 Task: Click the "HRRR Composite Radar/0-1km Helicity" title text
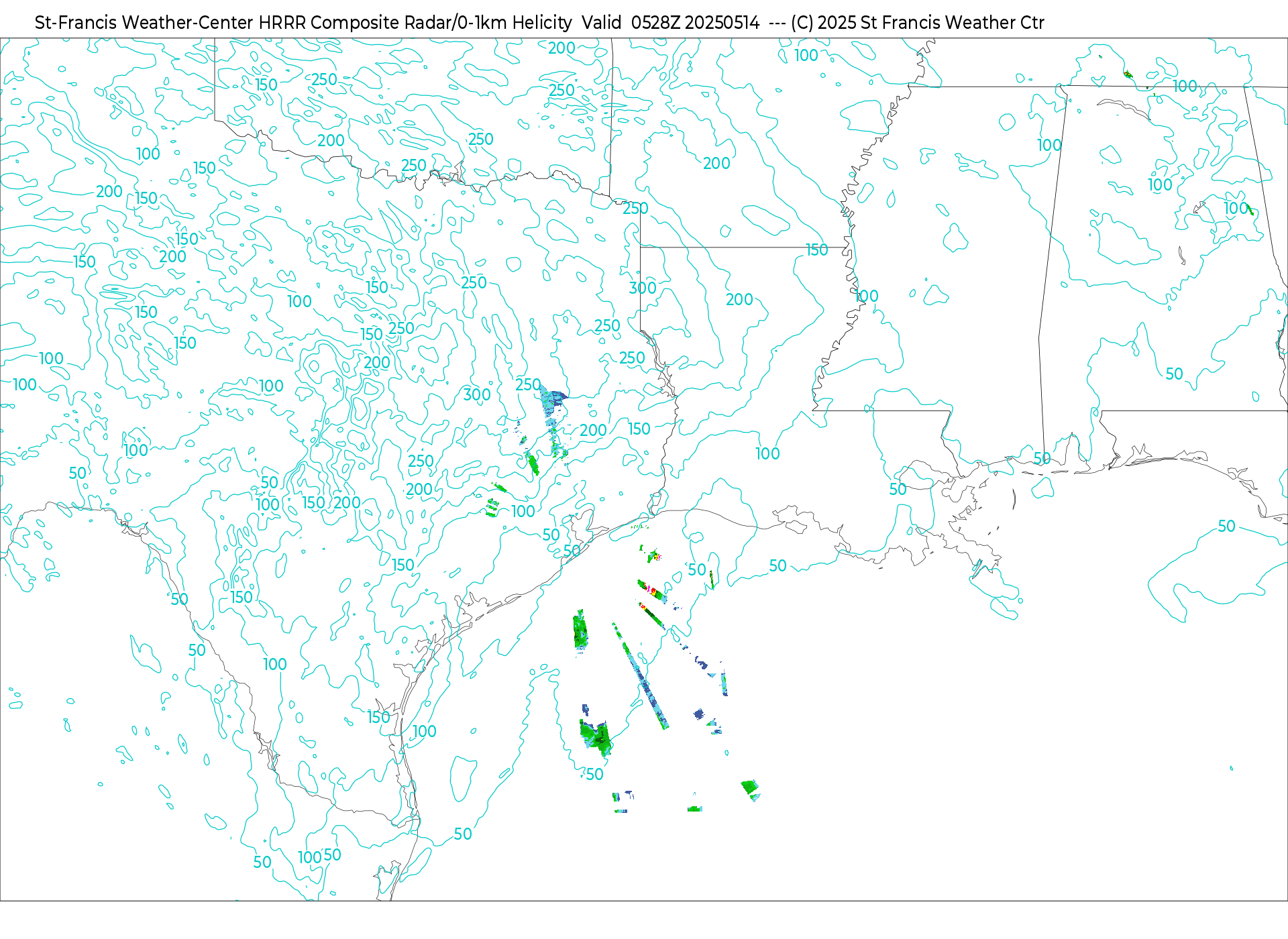tap(415, 23)
